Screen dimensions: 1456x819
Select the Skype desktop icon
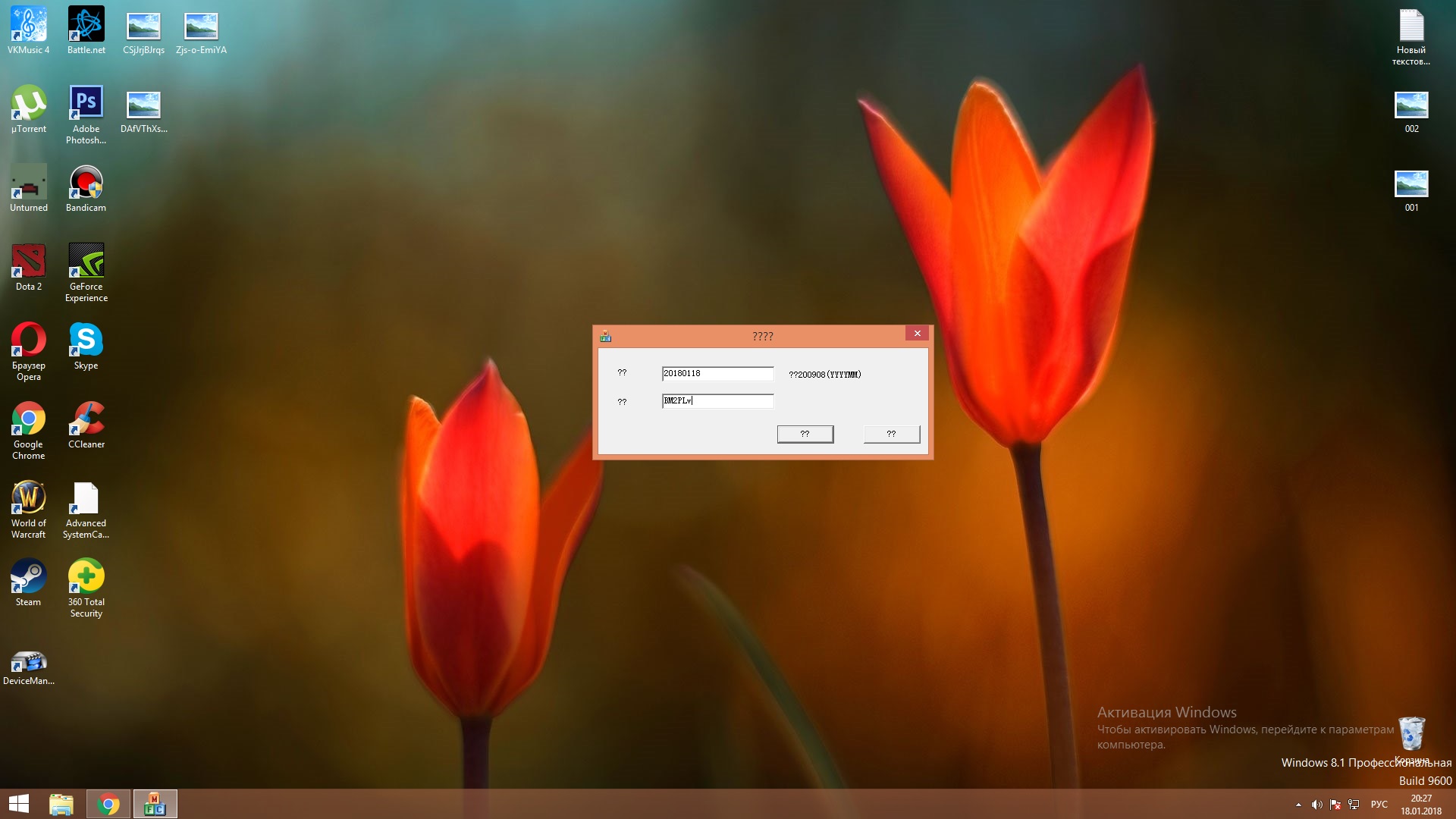[x=86, y=340]
